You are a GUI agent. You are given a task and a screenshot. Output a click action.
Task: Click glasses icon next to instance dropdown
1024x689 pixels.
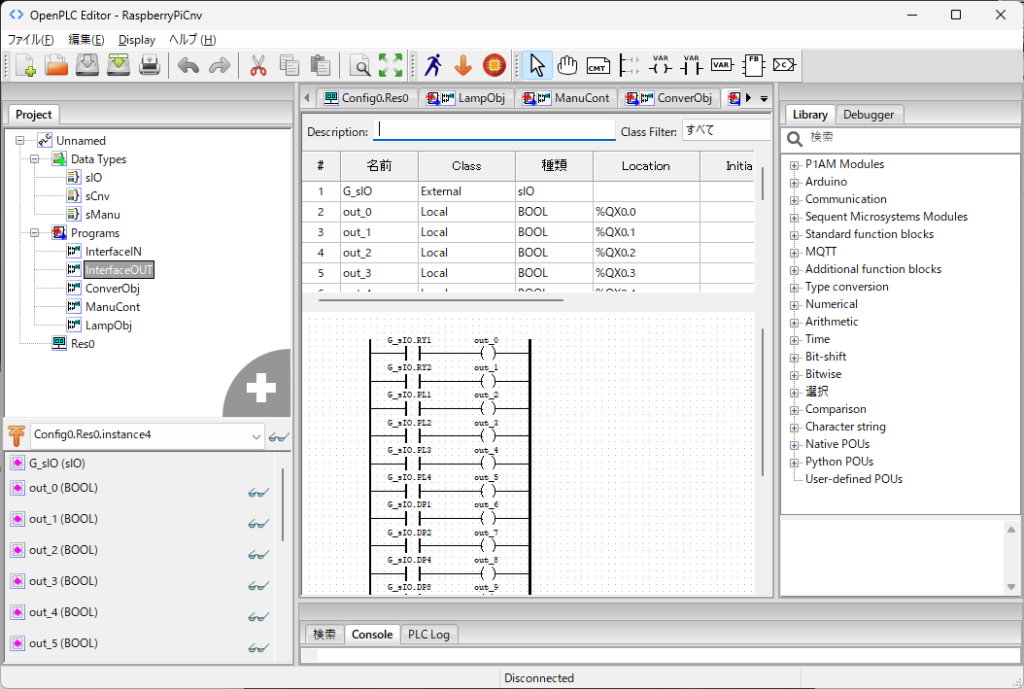279,437
